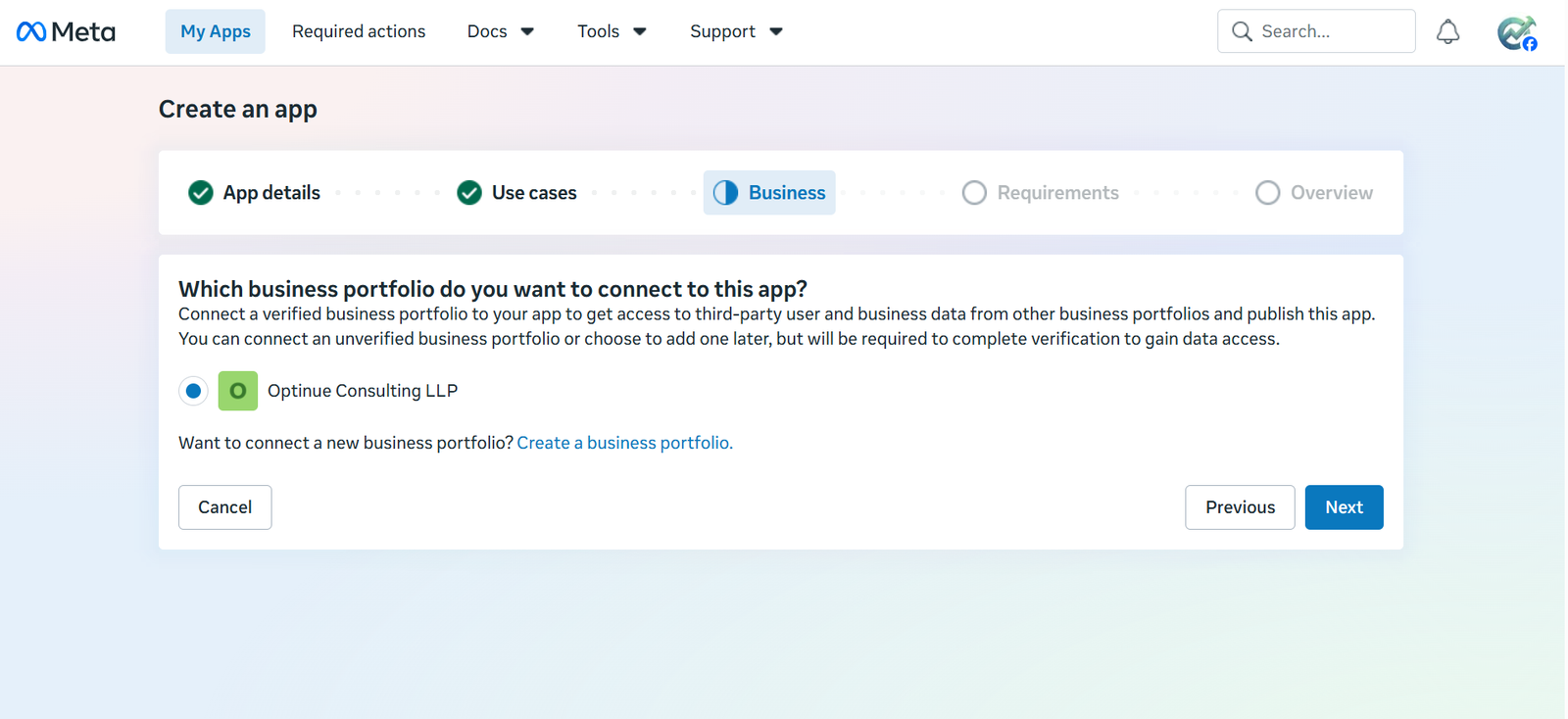The image size is (1568, 719).
Task: Select the Requirements step label
Action: (1058, 193)
